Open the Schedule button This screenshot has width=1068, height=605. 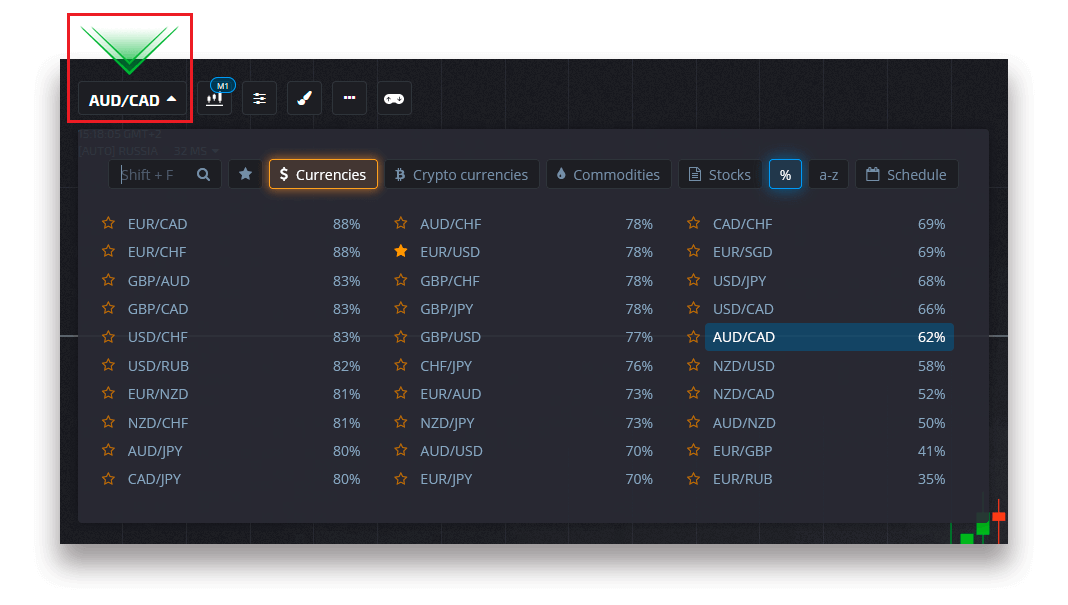907,174
